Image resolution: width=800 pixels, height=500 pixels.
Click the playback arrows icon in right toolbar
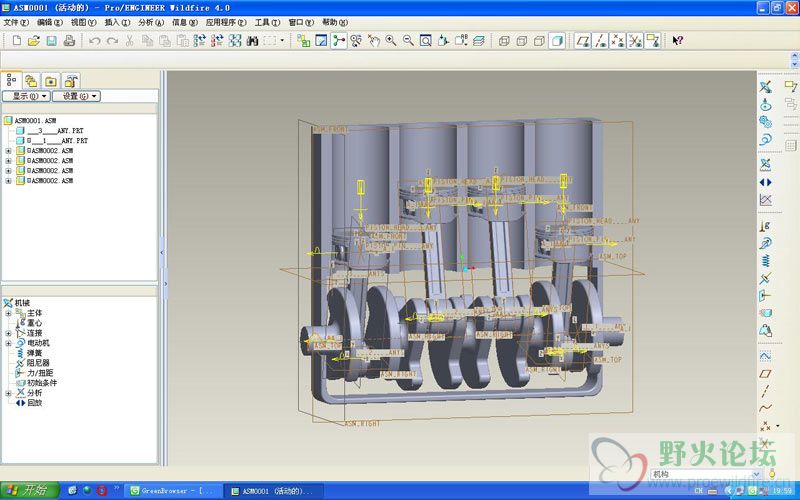[x=765, y=182]
